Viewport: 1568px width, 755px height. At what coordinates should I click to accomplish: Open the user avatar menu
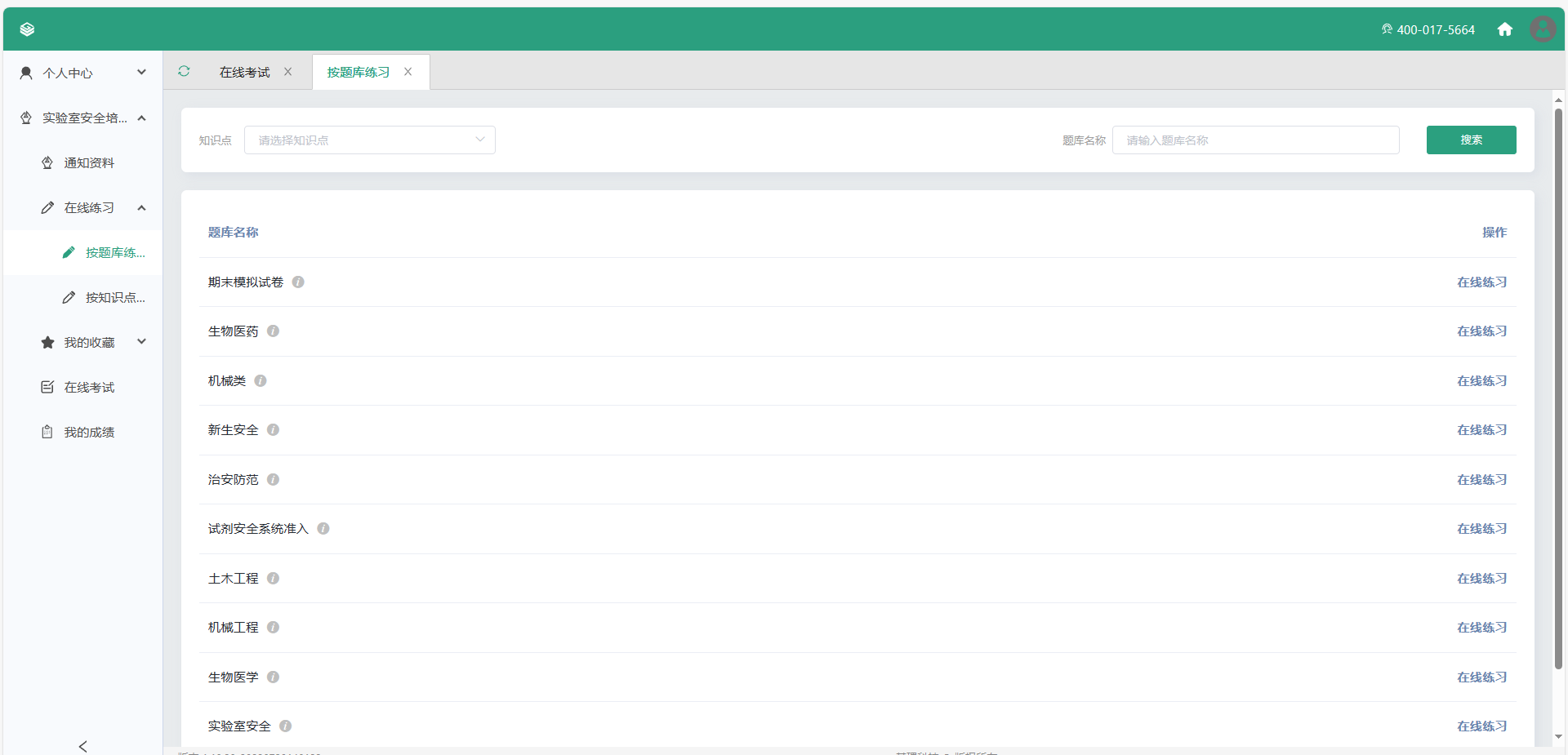pyautogui.click(x=1542, y=29)
